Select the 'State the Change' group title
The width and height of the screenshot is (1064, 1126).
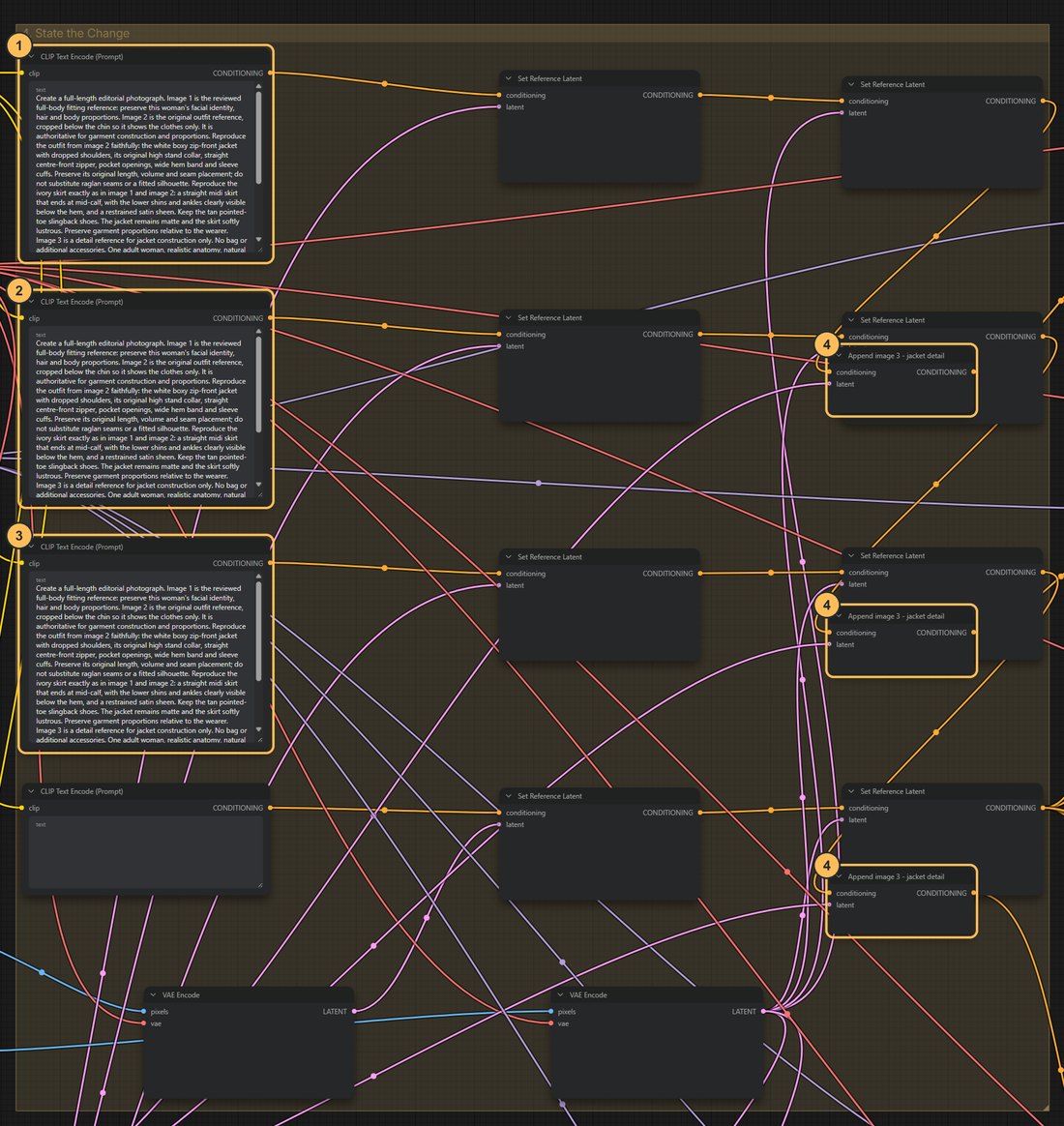[82, 34]
